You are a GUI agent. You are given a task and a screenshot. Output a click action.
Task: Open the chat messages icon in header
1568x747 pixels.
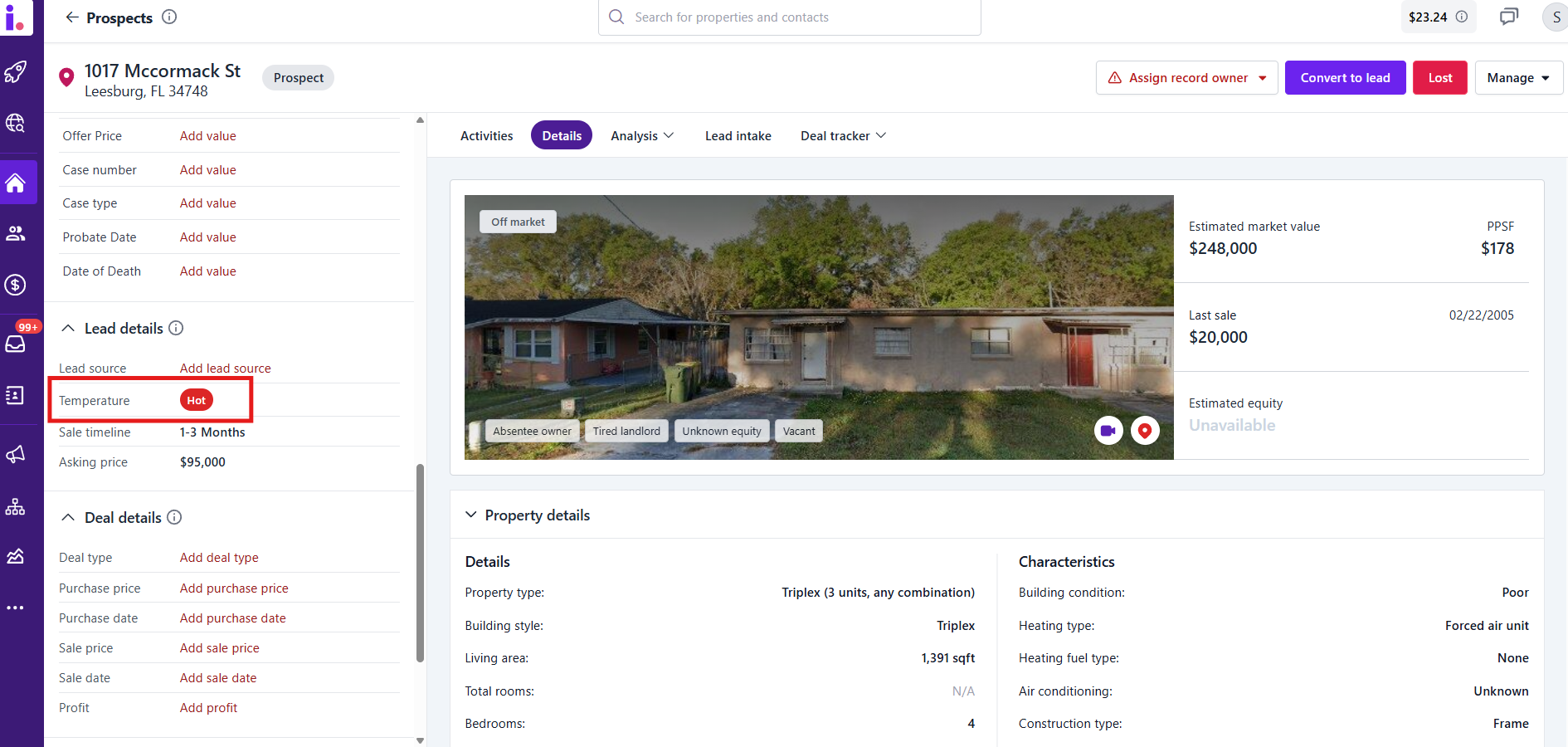[1508, 17]
